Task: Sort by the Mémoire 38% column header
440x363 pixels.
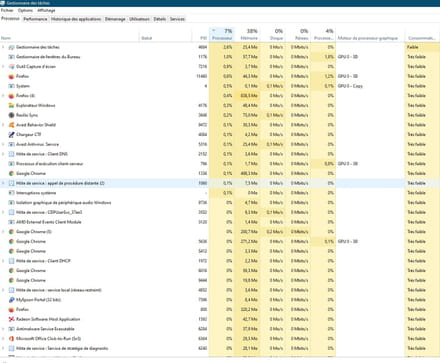Action: [x=248, y=35]
